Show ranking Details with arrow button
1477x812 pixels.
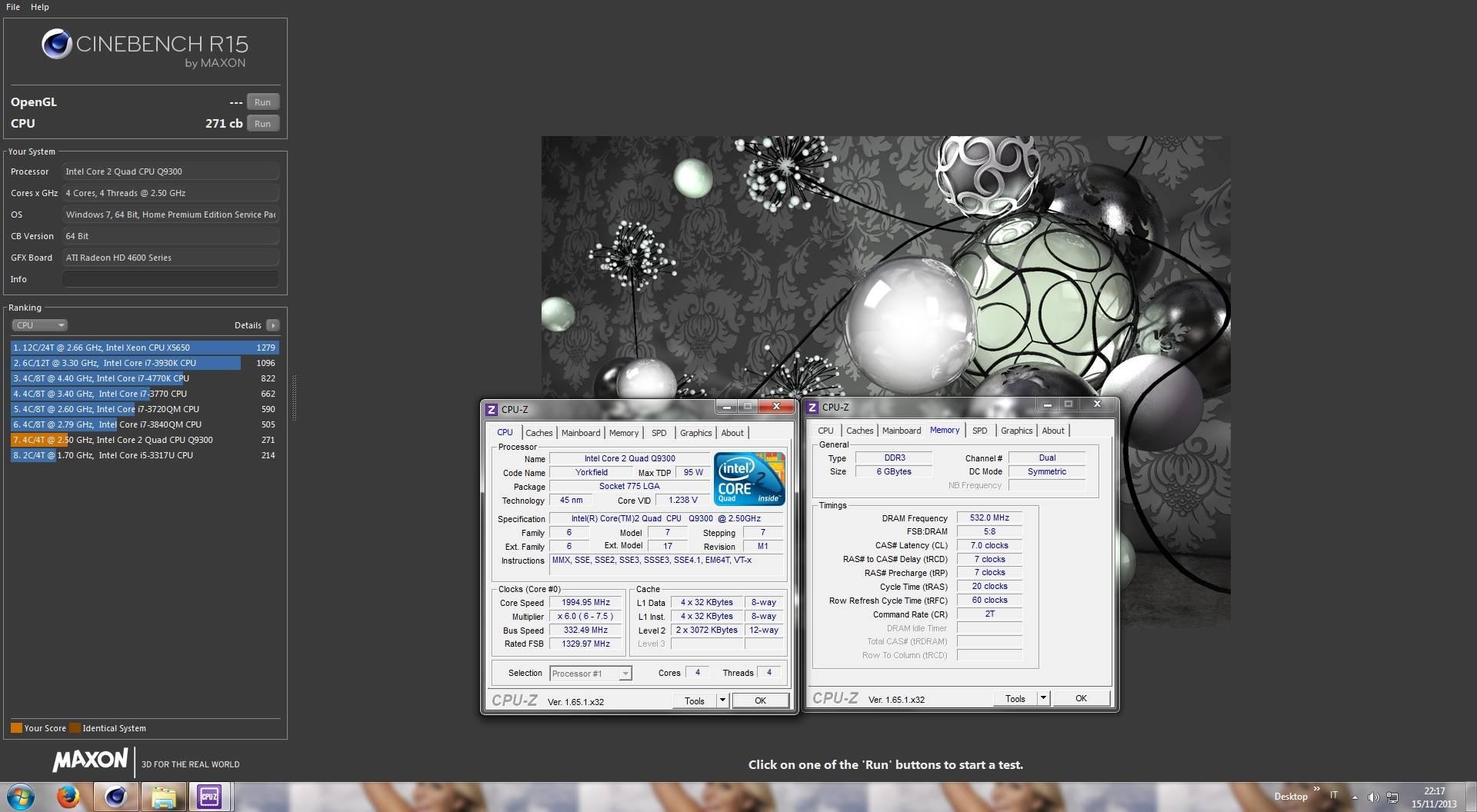point(272,325)
